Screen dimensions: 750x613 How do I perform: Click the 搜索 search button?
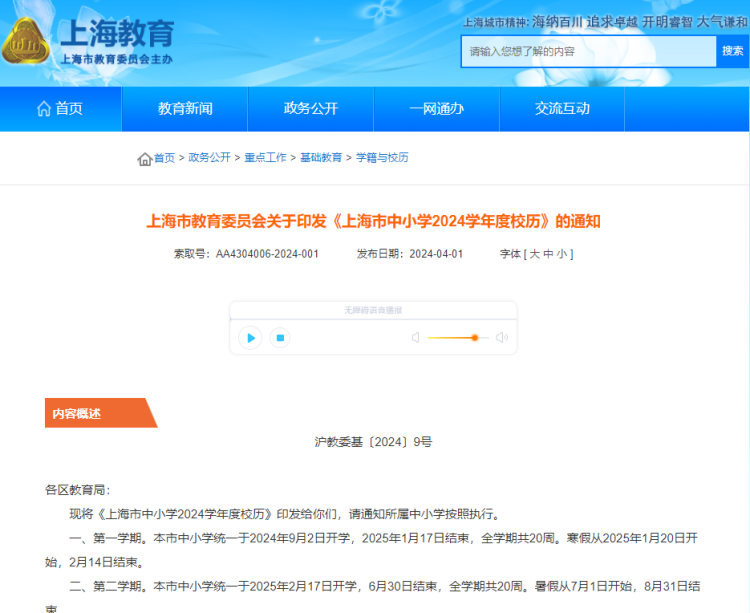pos(732,51)
